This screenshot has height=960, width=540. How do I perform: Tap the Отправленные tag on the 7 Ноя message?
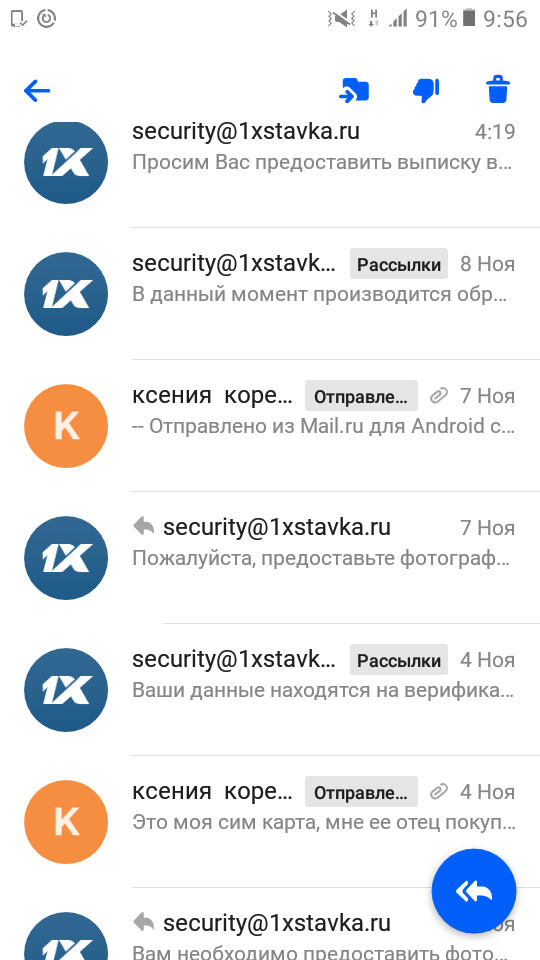pyautogui.click(x=361, y=396)
